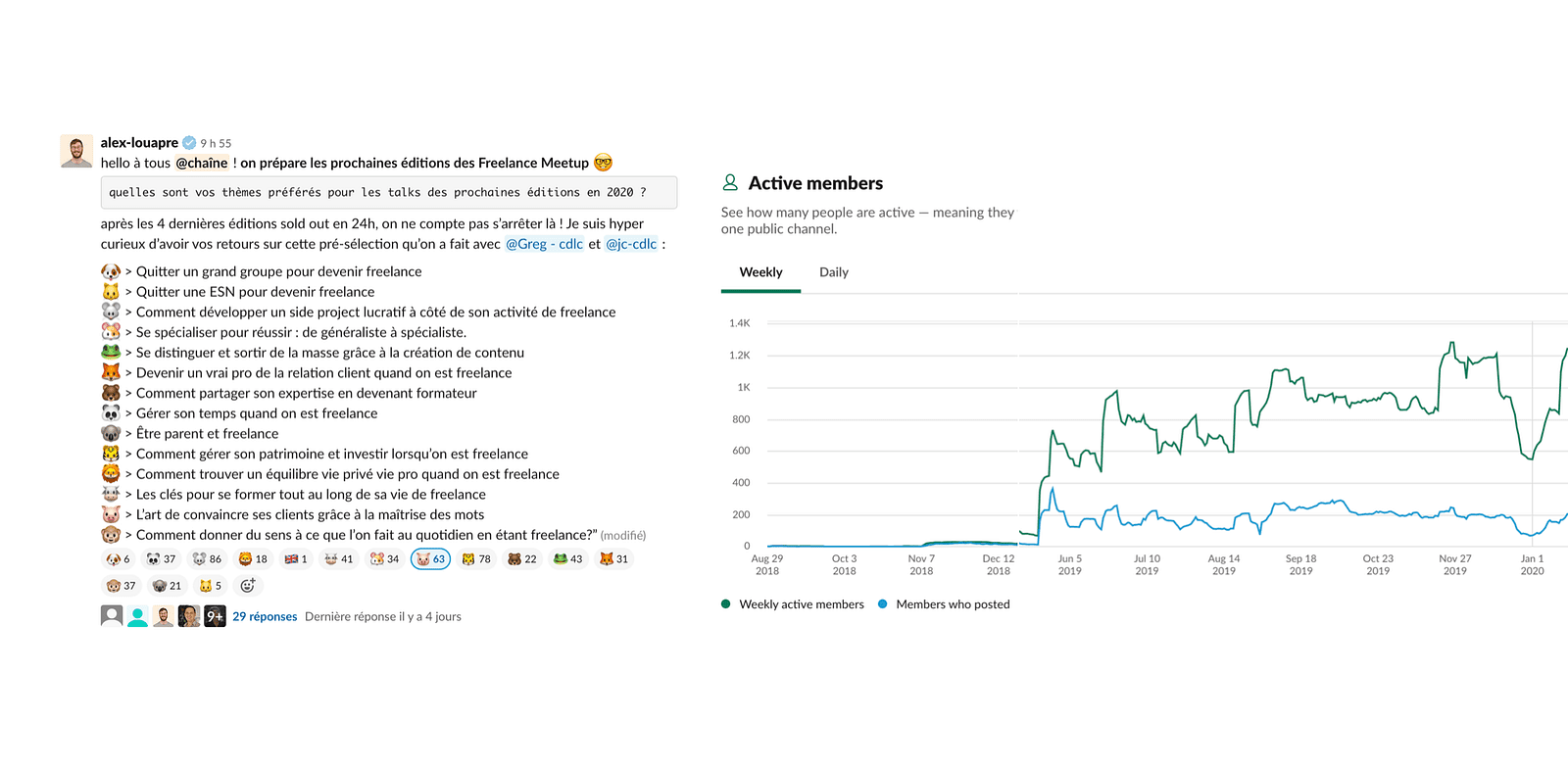The image size is (1568, 770).
Task: Open the @Greg - cdlc mention
Action: (544, 244)
